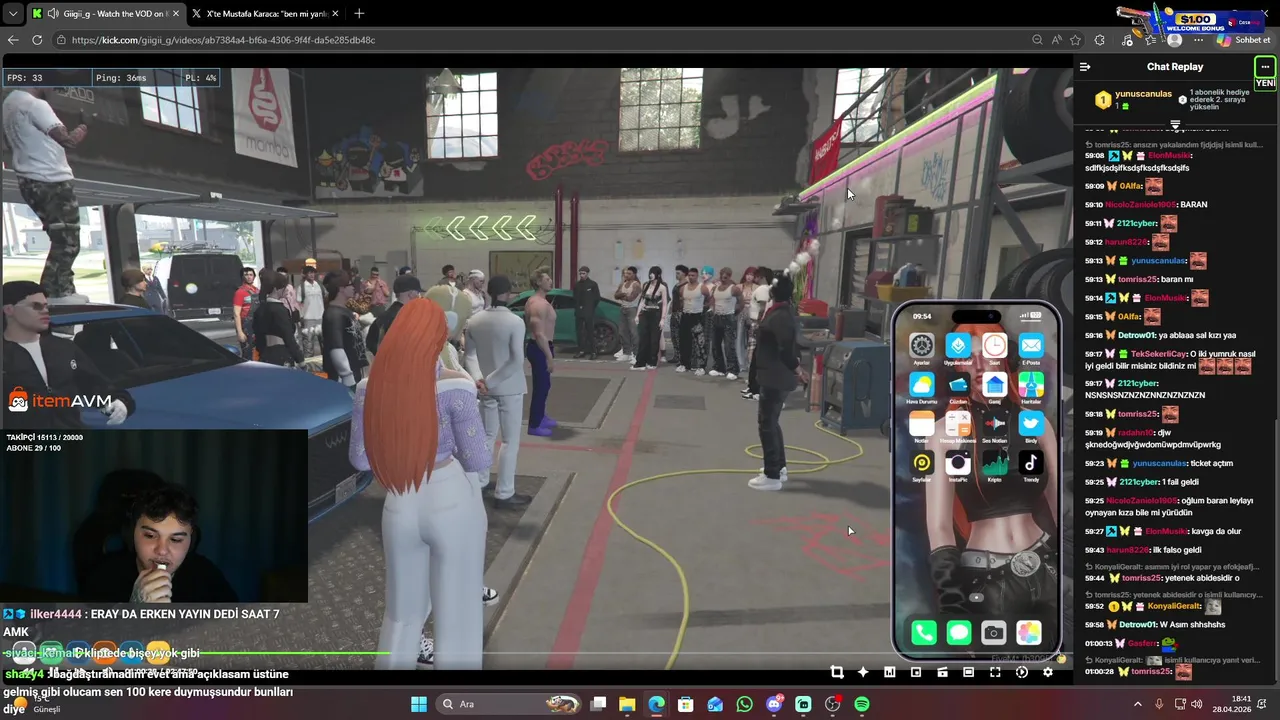The width and height of the screenshot is (1280, 720).
Task: Open playback speed control in the player
Action: pyautogui.click(x=1021, y=672)
